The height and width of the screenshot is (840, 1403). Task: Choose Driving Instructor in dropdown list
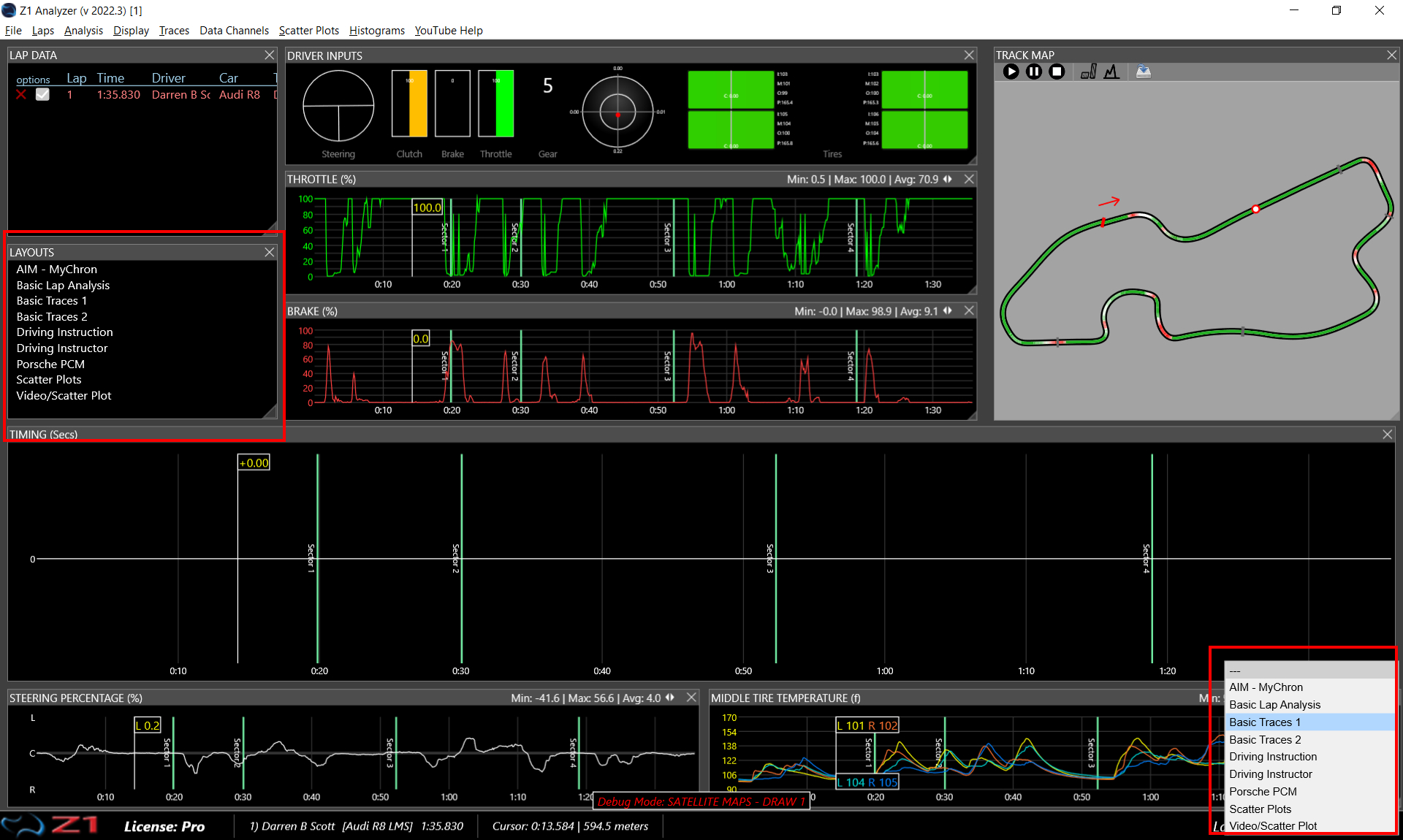(x=1310, y=774)
